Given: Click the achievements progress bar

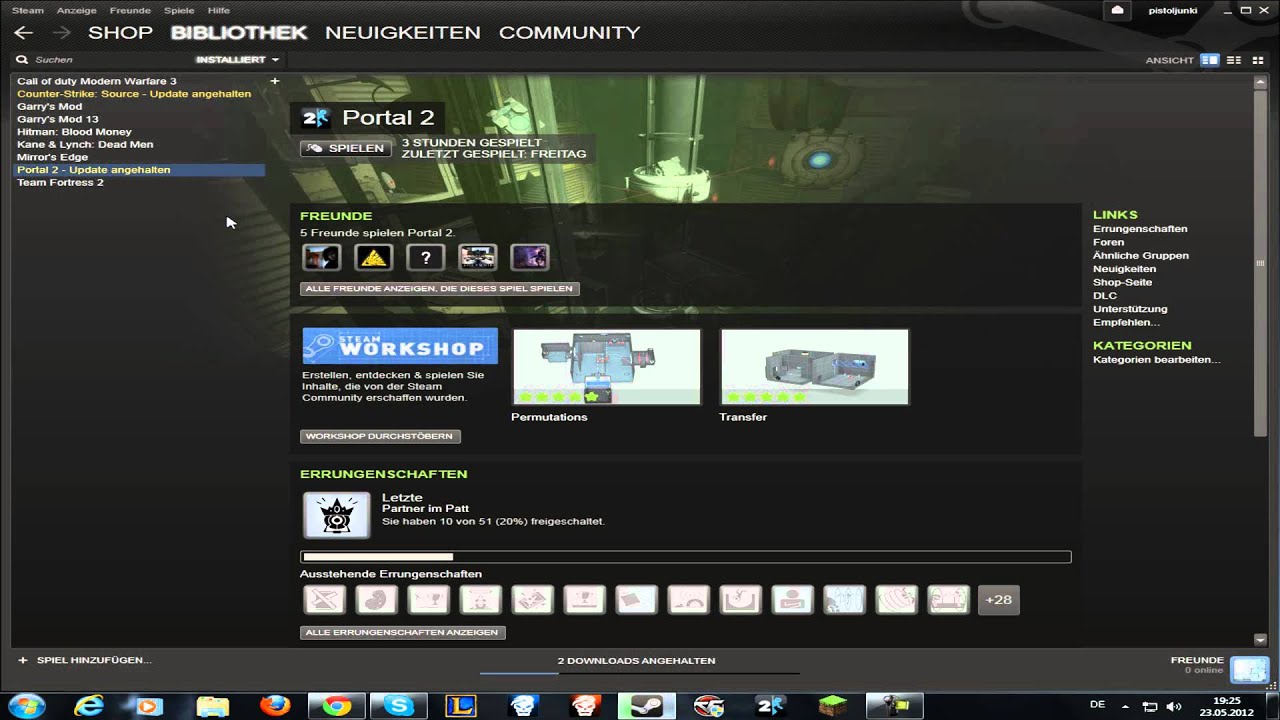Looking at the screenshot, I should 686,557.
